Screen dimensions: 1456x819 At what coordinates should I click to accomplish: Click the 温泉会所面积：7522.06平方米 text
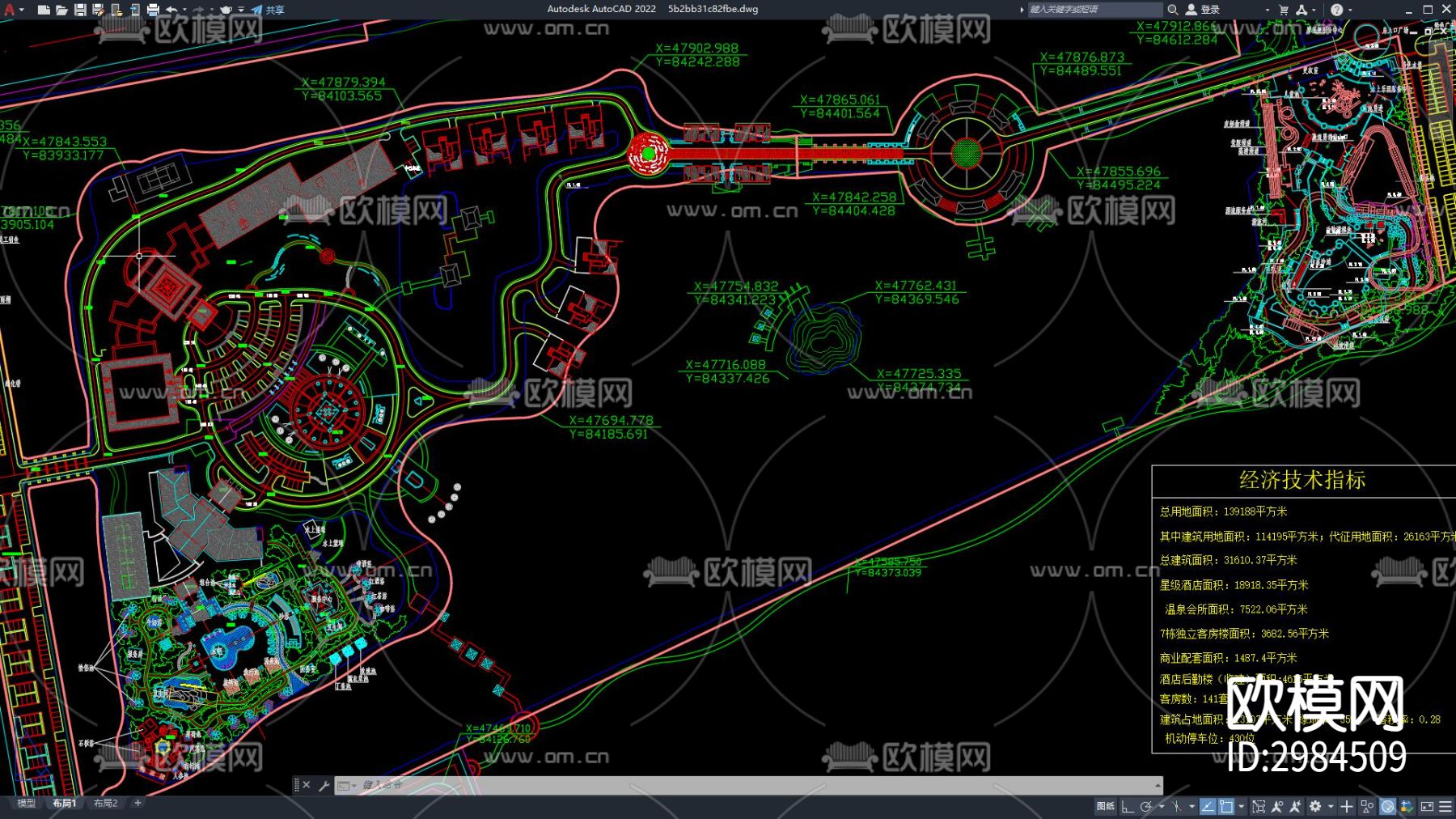point(1236,609)
